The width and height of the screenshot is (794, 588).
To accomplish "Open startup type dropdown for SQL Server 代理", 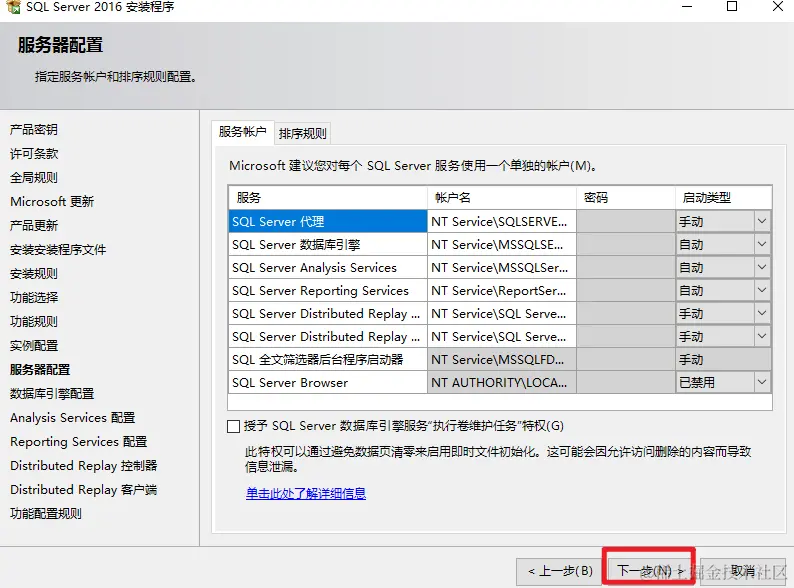I will pos(762,221).
